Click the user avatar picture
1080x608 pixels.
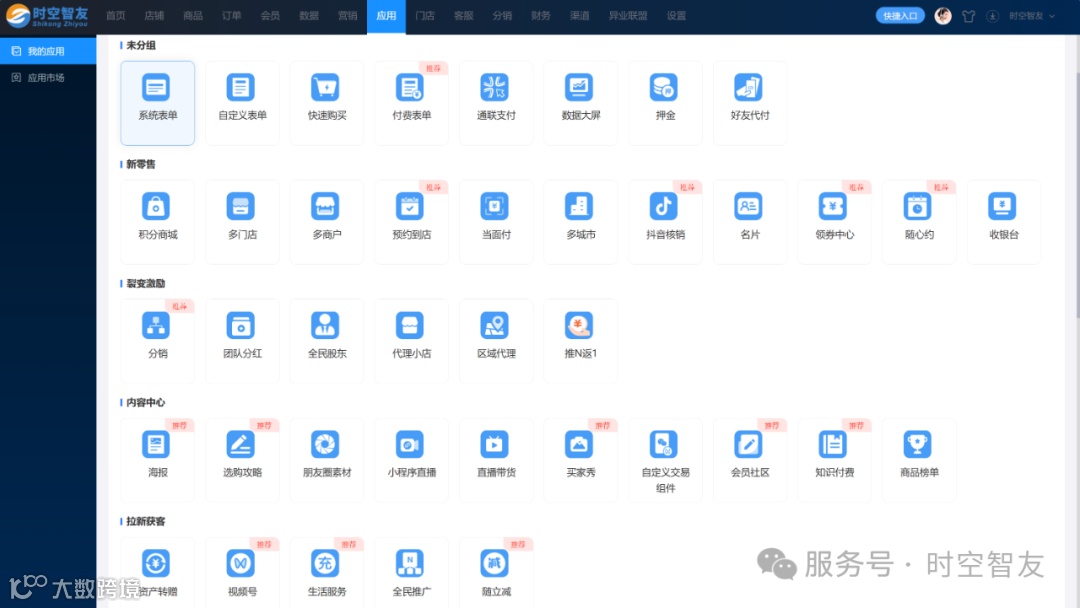[943, 16]
